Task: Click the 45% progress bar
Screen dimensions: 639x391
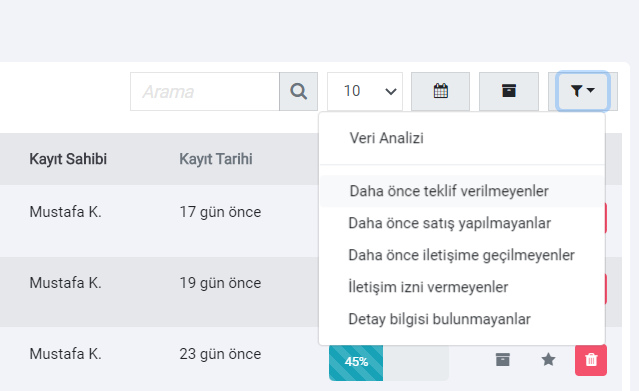Action: (x=389, y=362)
